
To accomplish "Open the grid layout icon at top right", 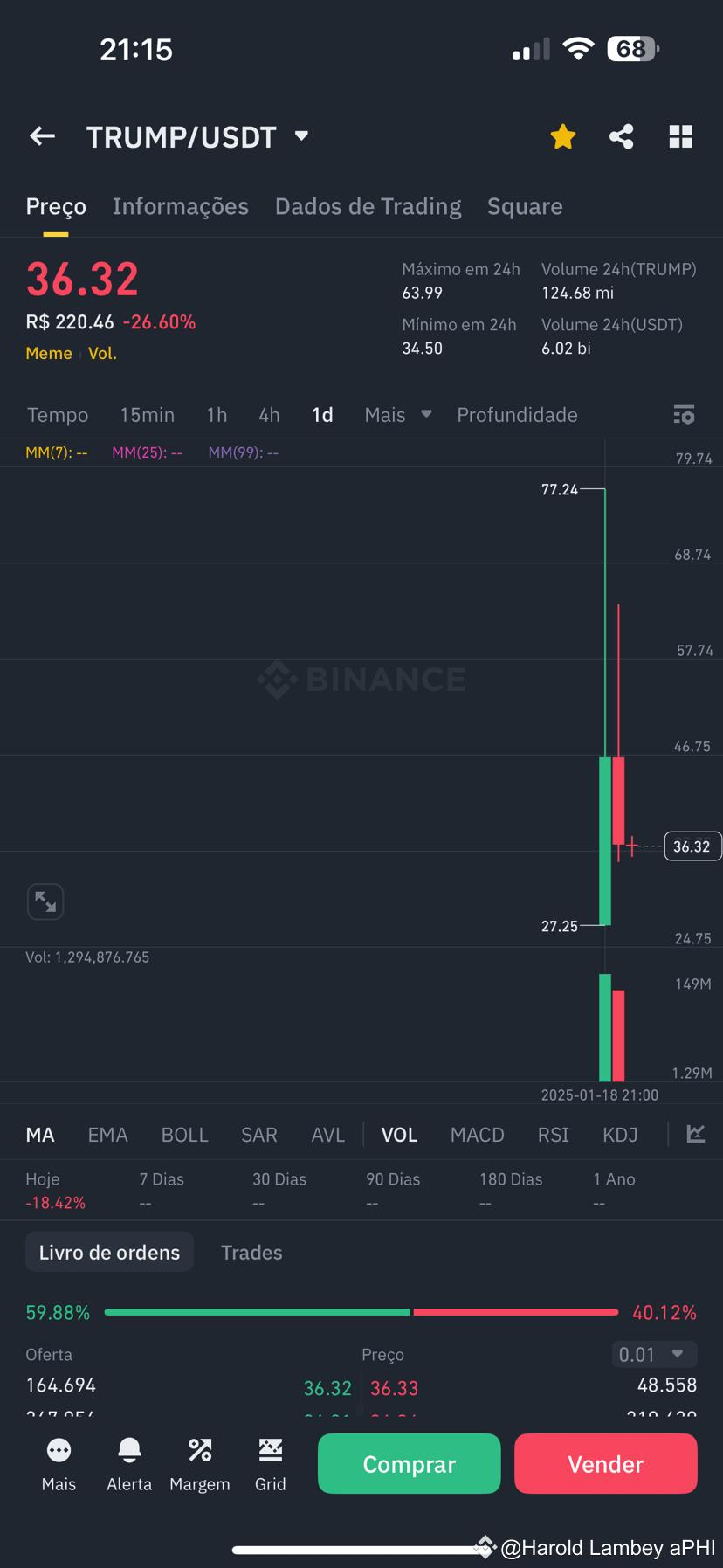I will point(681,136).
